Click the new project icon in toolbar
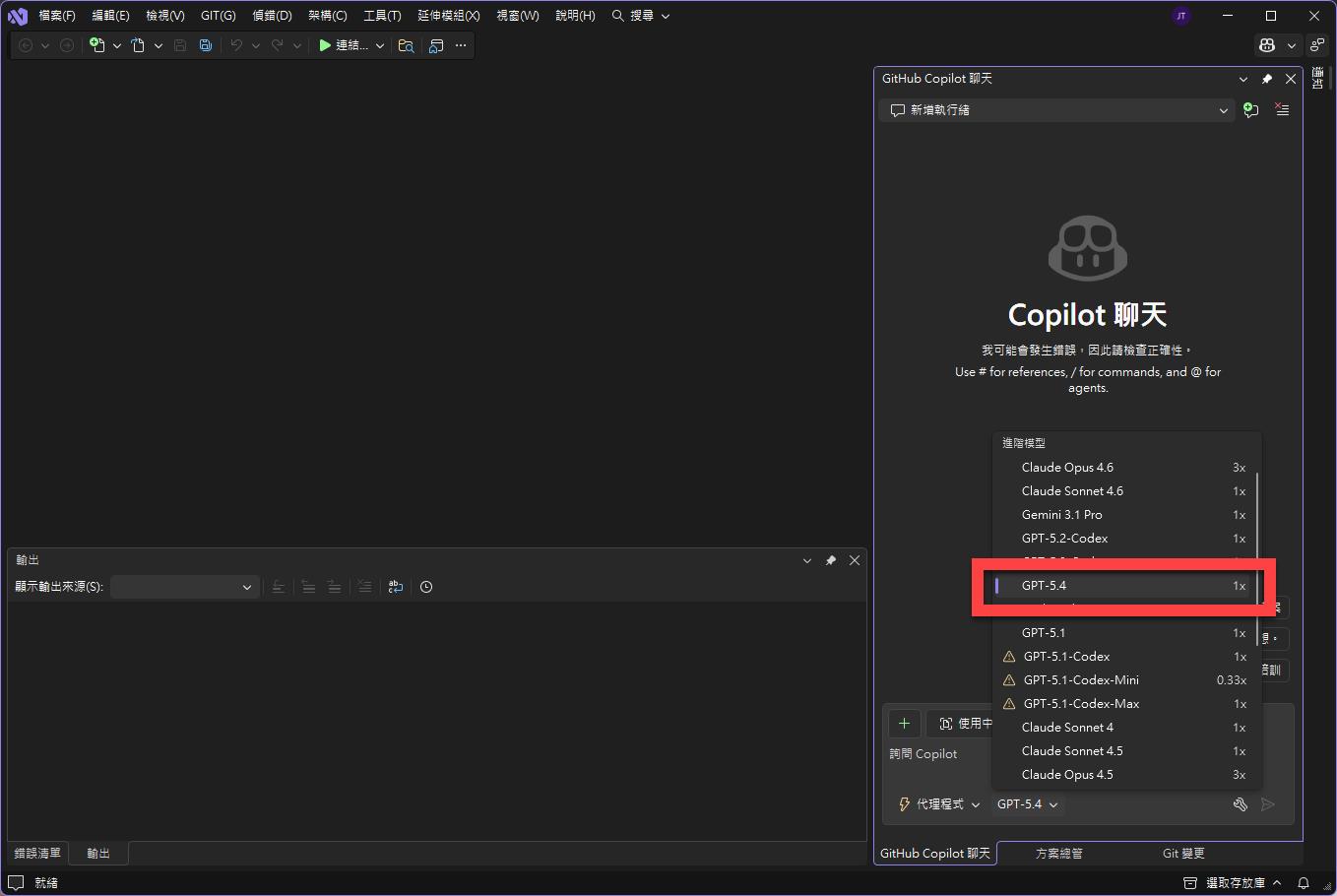The height and width of the screenshot is (896, 1337). (x=96, y=45)
